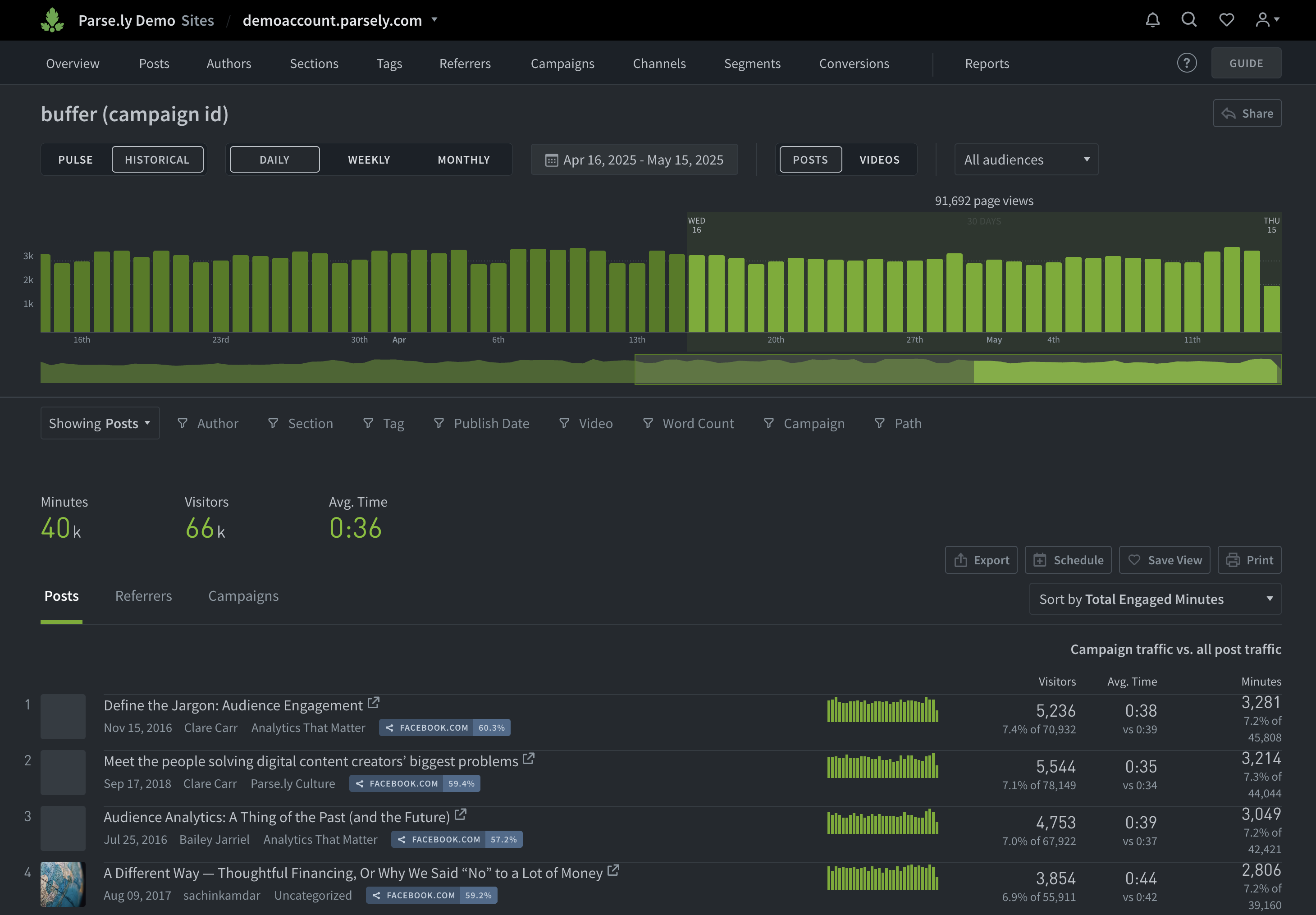The width and height of the screenshot is (1316, 915).
Task: Open external link for Meet the people post
Action: [529, 759]
